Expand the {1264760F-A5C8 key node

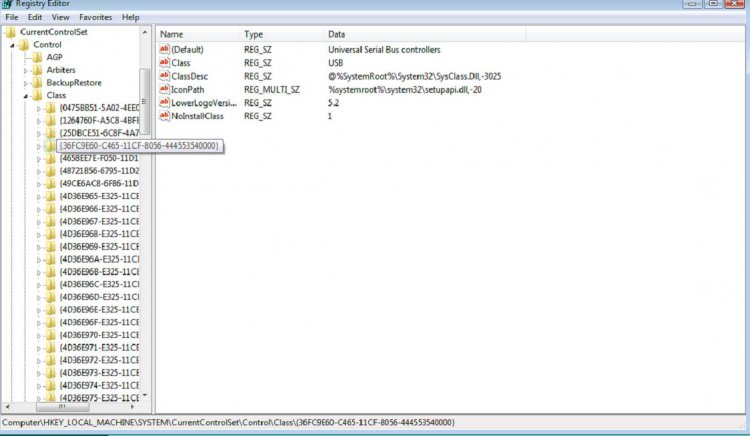pos(39,121)
